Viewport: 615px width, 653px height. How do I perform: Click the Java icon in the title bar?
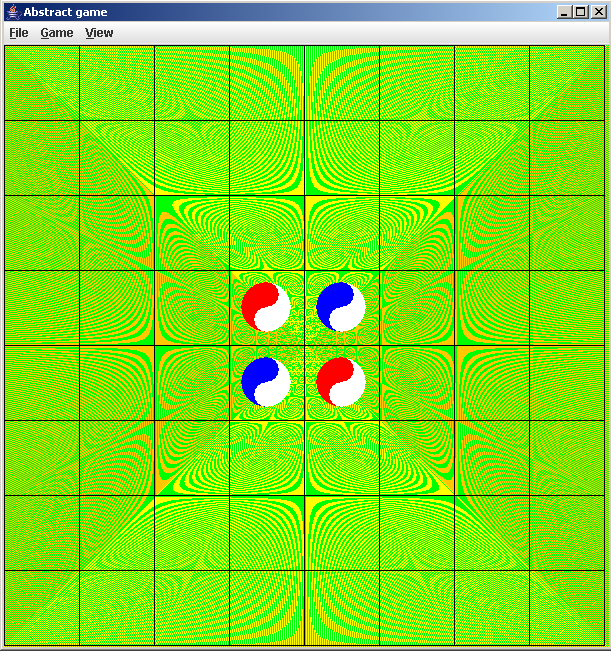click(14, 12)
